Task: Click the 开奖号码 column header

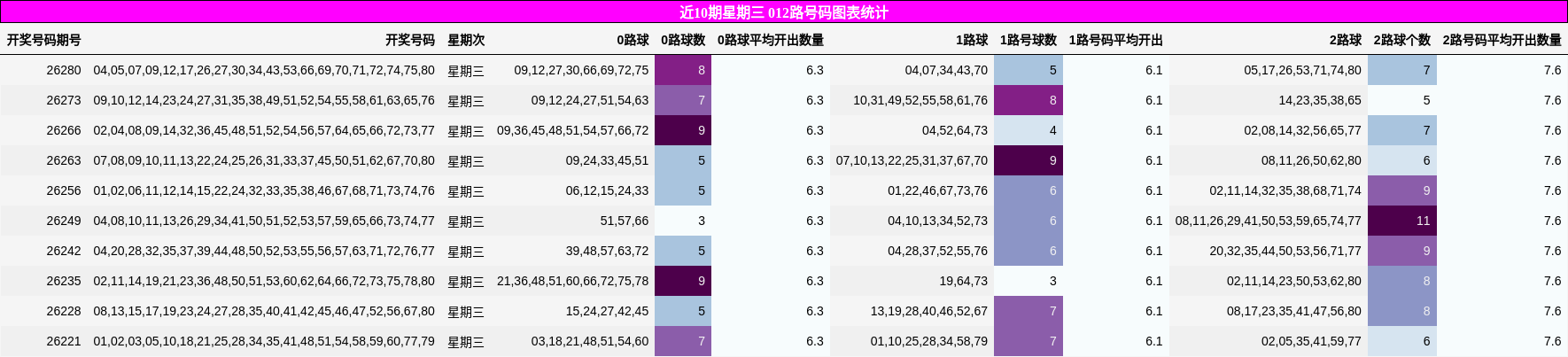Action: [x=410, y=40]
